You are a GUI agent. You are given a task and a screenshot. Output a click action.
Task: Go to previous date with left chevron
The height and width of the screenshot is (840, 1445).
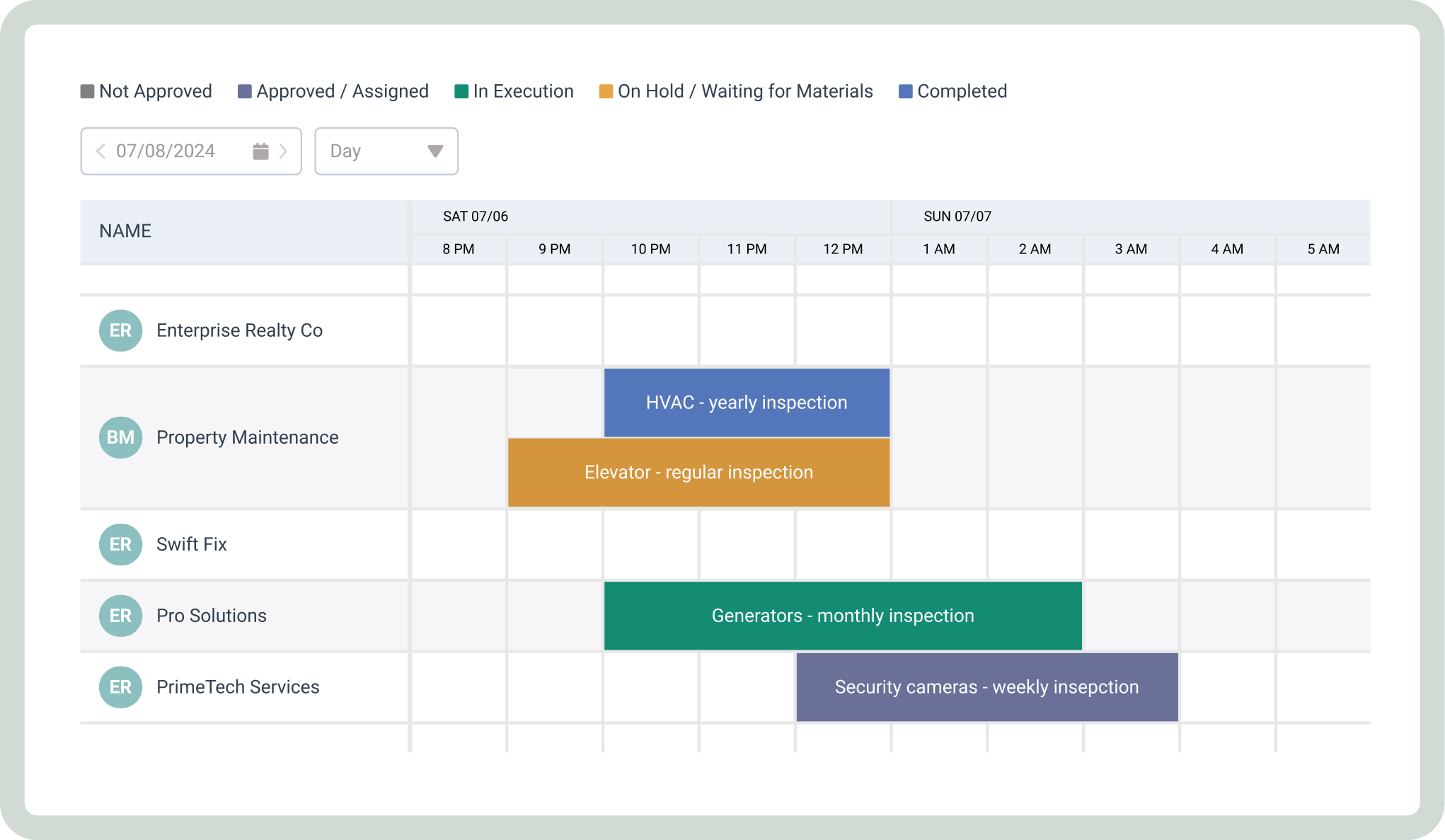pyautogui.click(x=100, y=151)
